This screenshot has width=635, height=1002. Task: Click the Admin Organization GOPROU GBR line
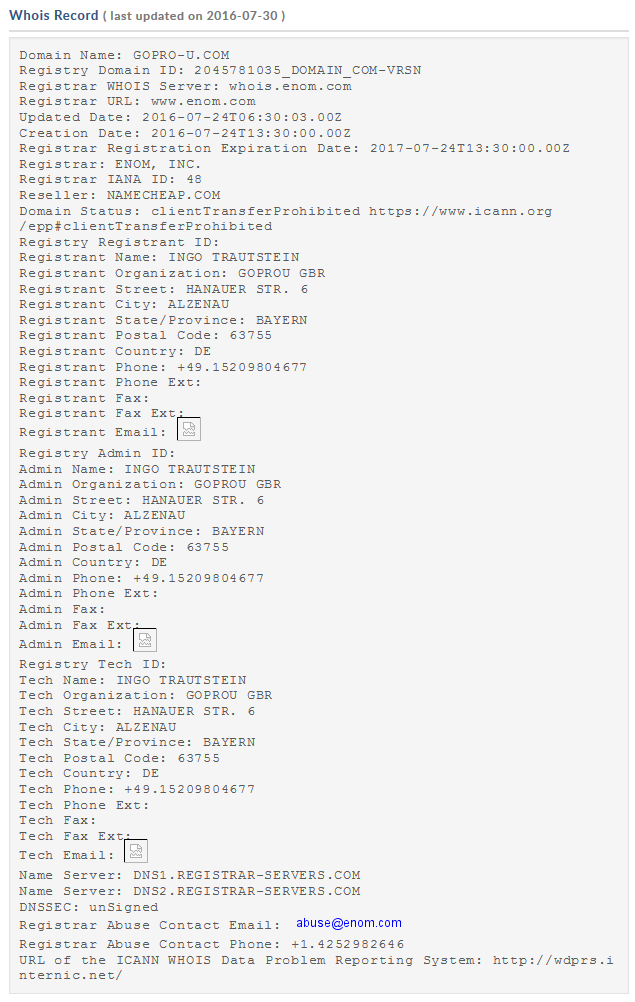pyautogui.click(x=150, y=484)
